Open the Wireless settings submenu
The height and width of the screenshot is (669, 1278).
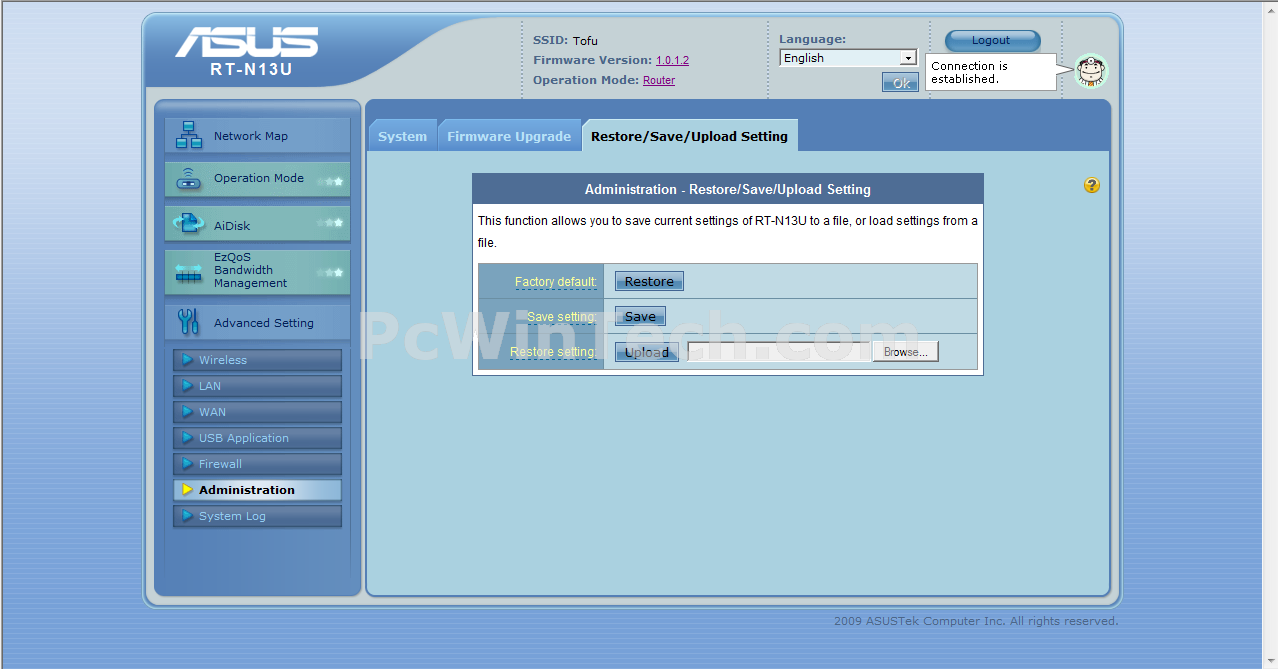257,360
